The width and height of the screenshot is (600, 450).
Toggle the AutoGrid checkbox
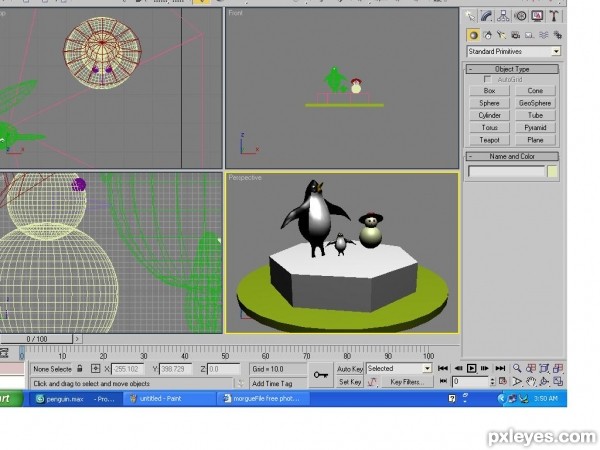click(x=487, y=79)
